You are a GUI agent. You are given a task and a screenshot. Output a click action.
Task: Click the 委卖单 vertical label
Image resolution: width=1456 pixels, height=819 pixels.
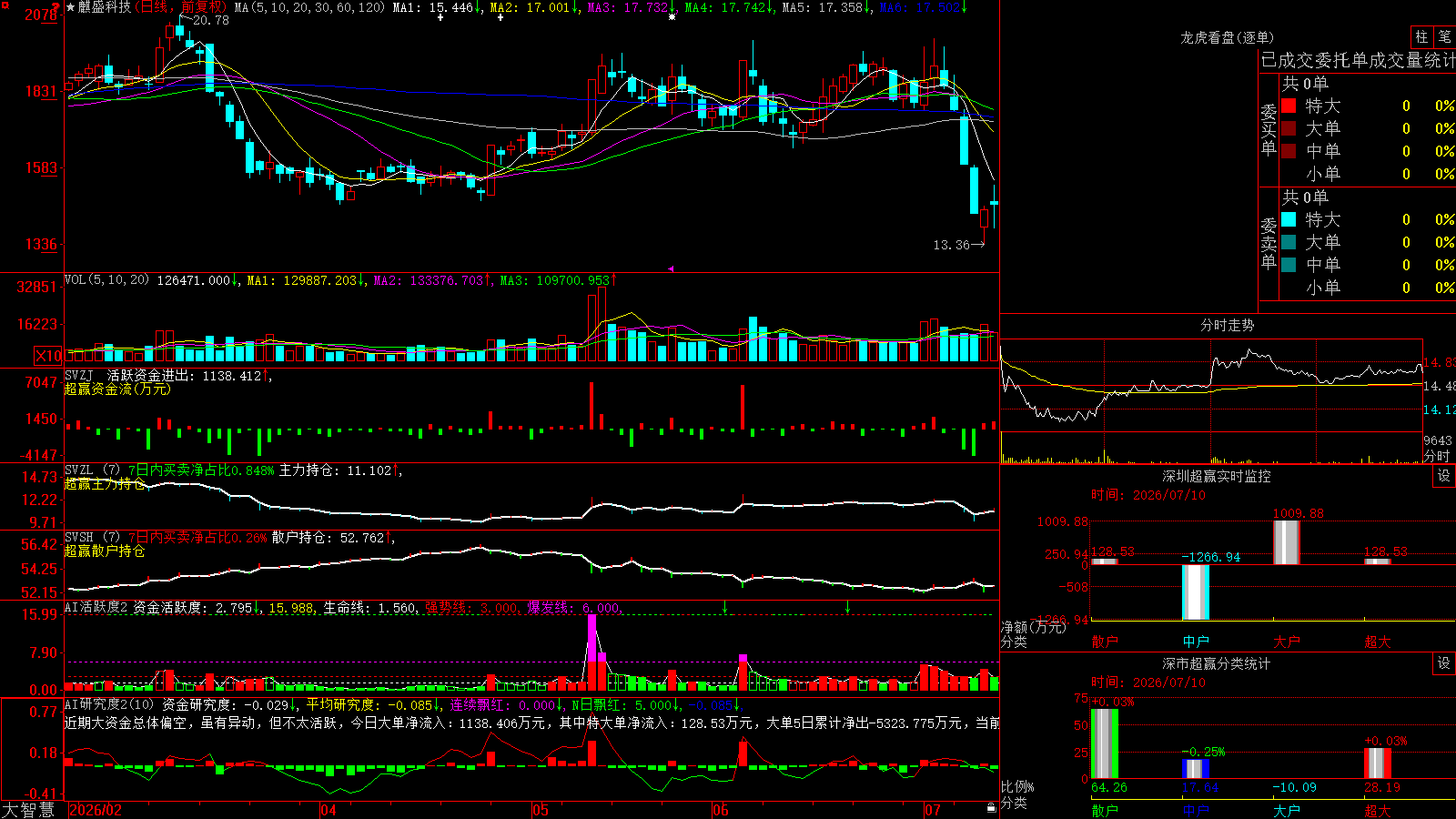pyautogui.click(x=1269, y=243)
